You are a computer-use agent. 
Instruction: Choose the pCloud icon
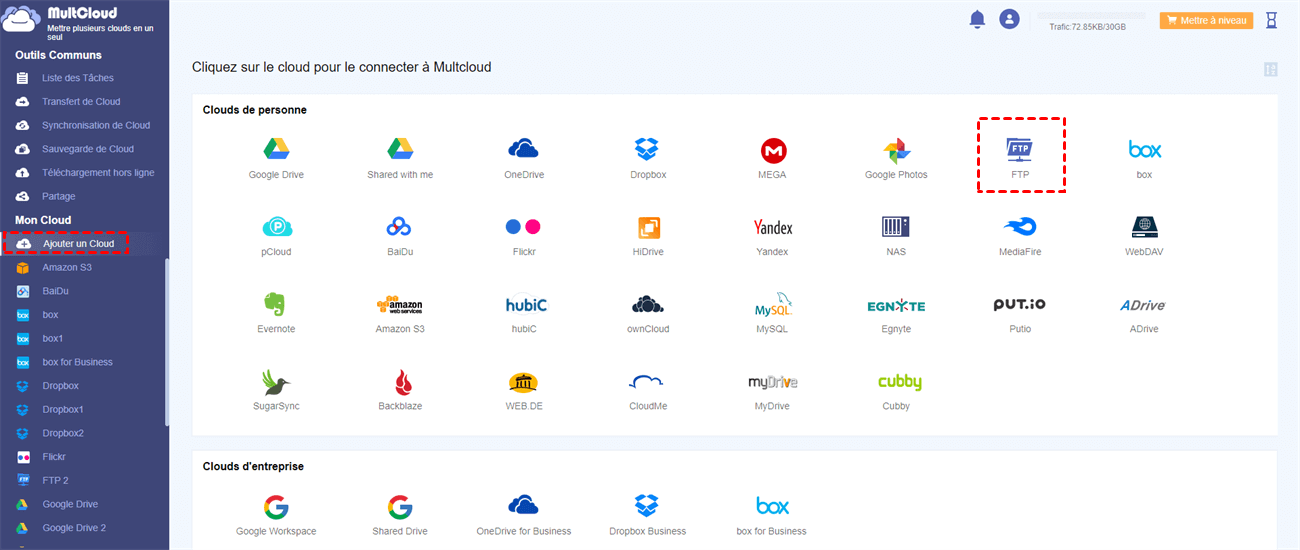(x=276, y=236)
